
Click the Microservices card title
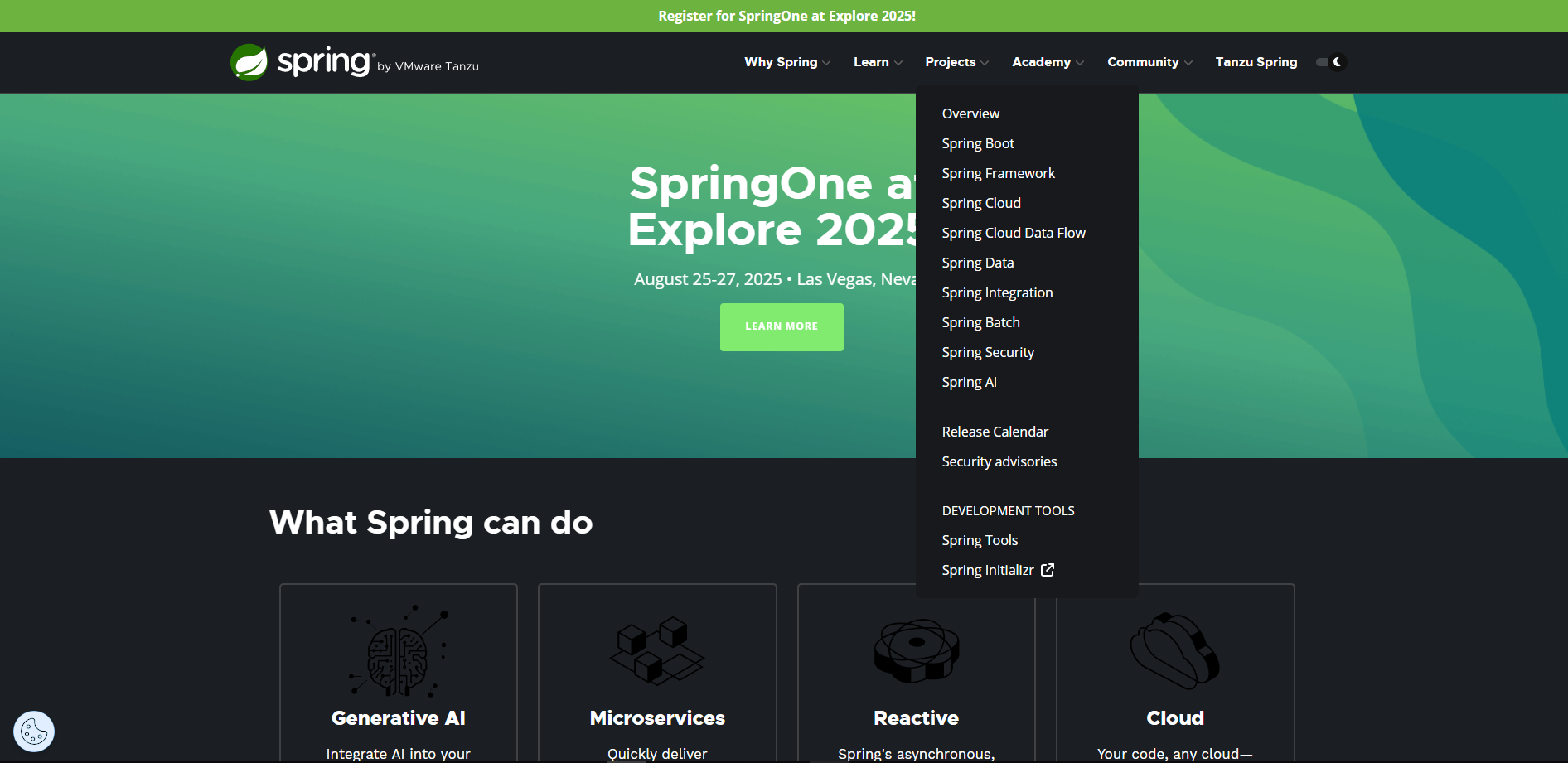coord(657,718)
